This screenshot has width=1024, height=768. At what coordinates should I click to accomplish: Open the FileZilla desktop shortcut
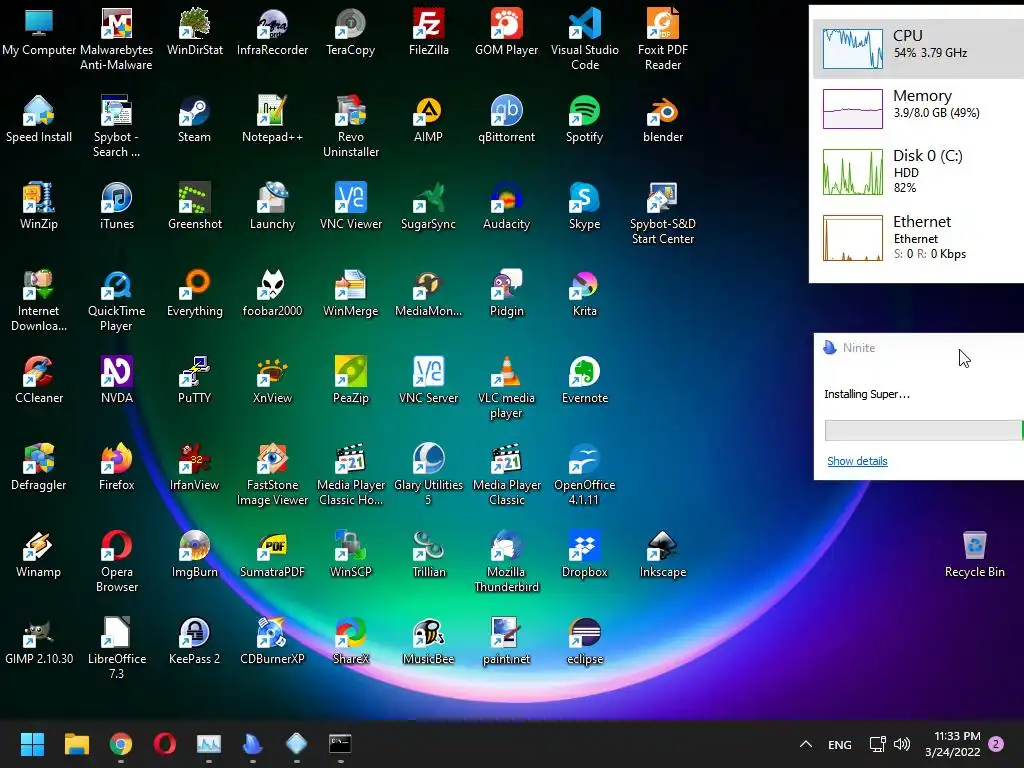(x=428, y=31)
